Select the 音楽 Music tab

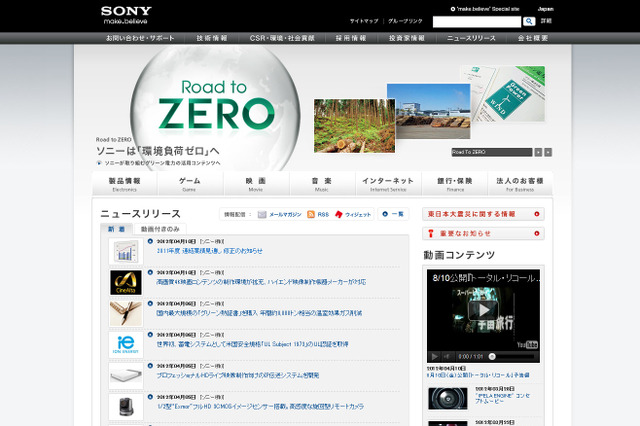322,184
